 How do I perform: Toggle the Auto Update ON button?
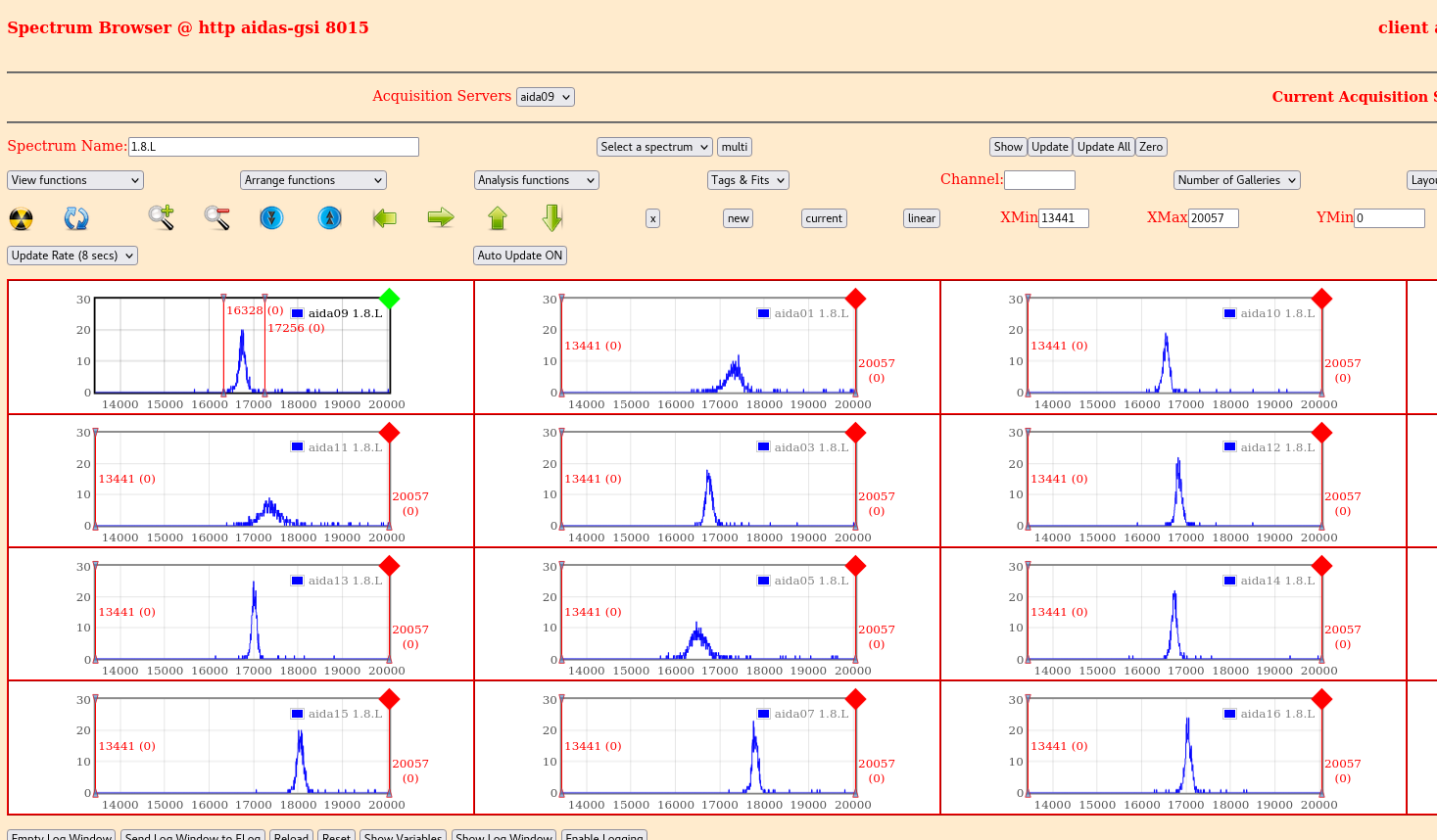tap(520, 256)
